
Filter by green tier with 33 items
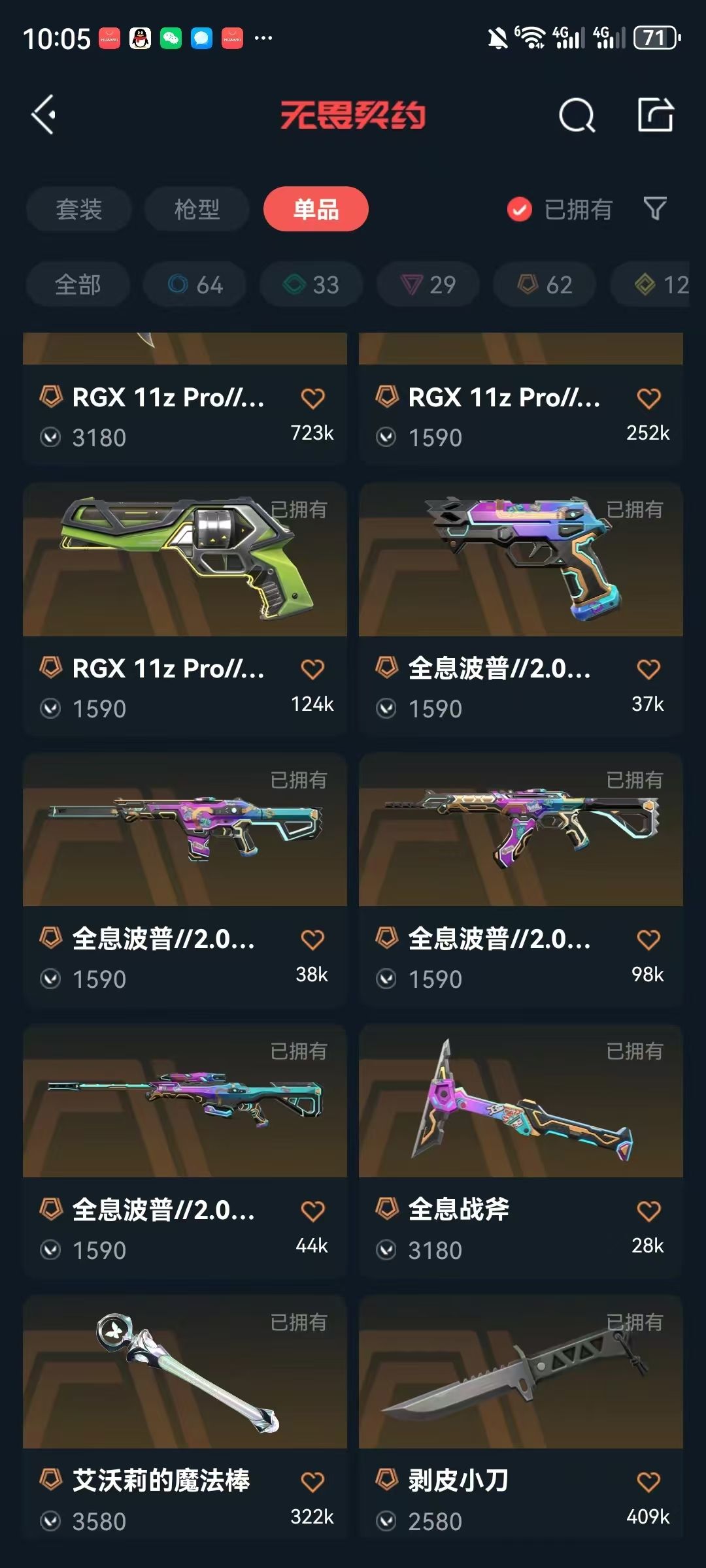(311, 284)
